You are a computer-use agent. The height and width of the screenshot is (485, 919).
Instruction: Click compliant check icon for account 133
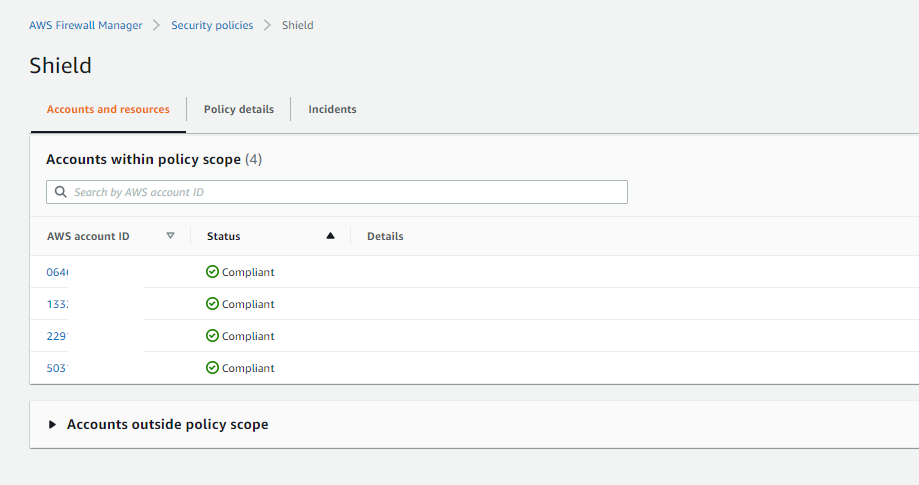click(212, 304)
